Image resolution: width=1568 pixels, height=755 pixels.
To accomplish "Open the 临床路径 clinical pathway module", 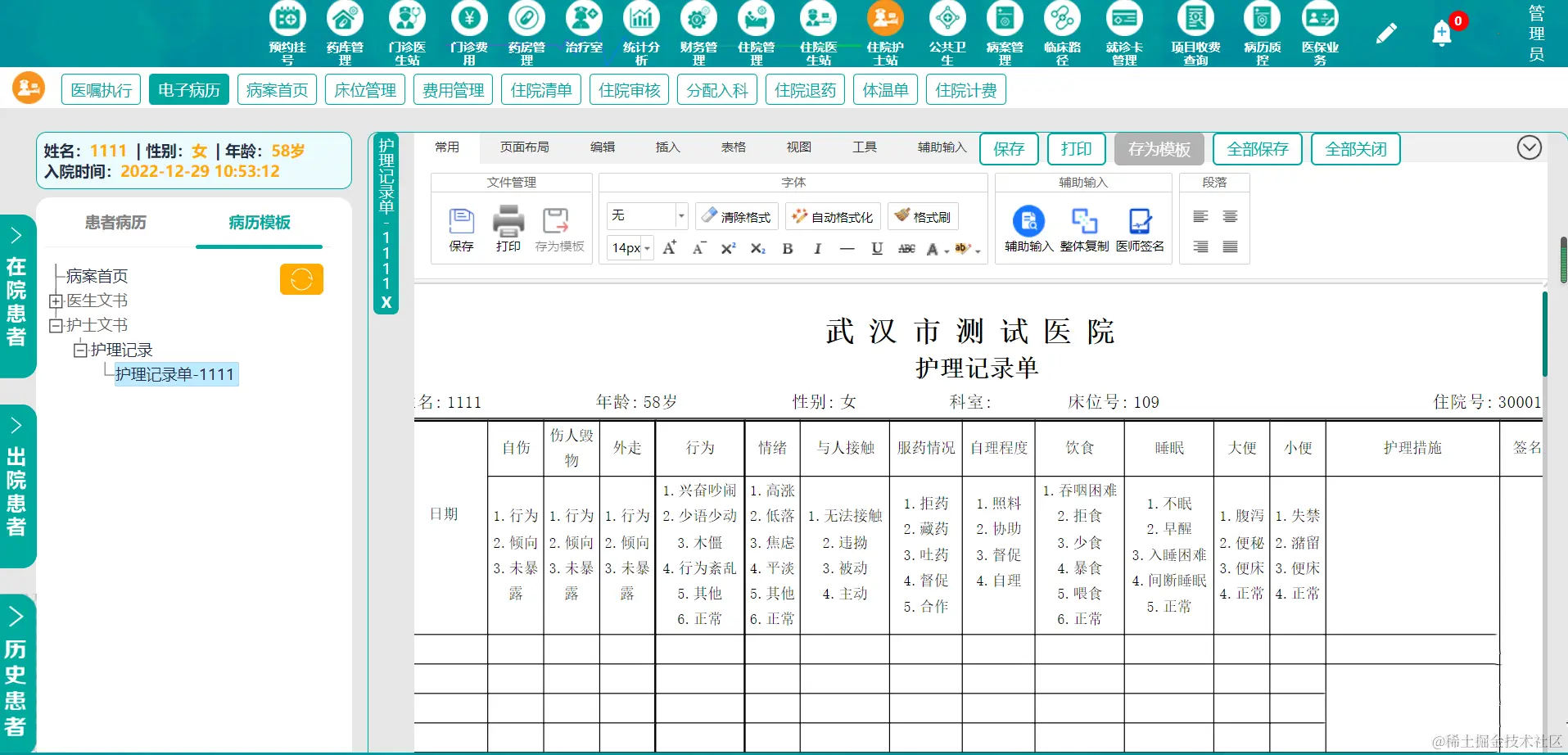I will pyautogui.click(x=1062, y=33).
